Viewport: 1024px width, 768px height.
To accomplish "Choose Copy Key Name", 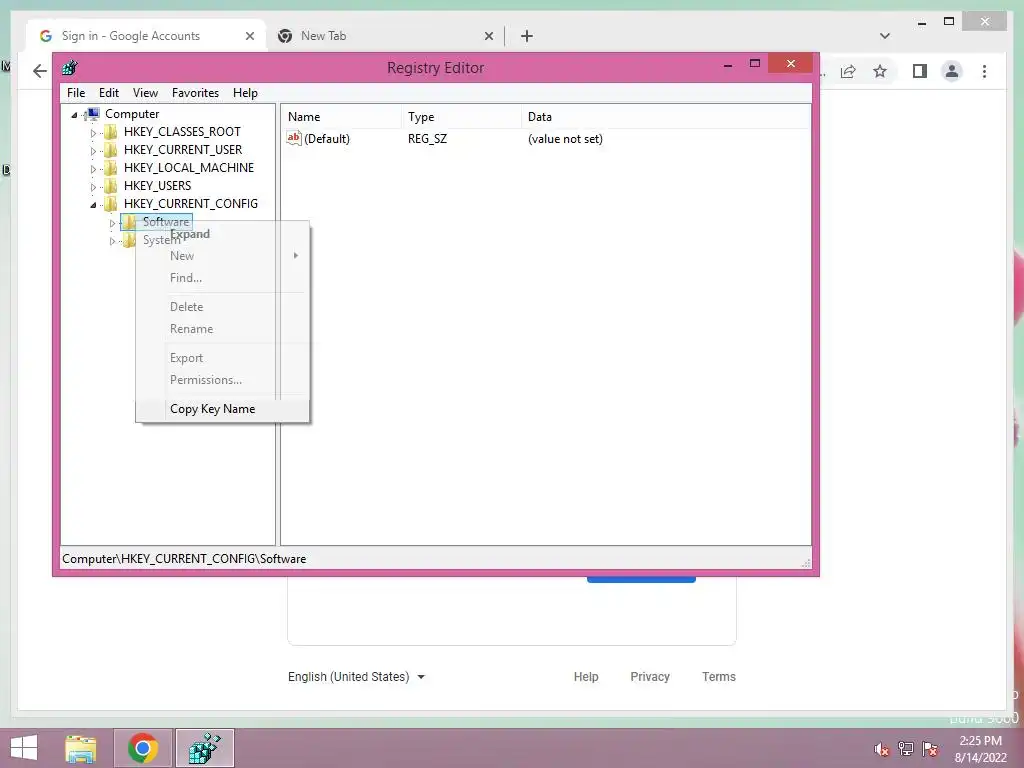I will tap(222, 409).
